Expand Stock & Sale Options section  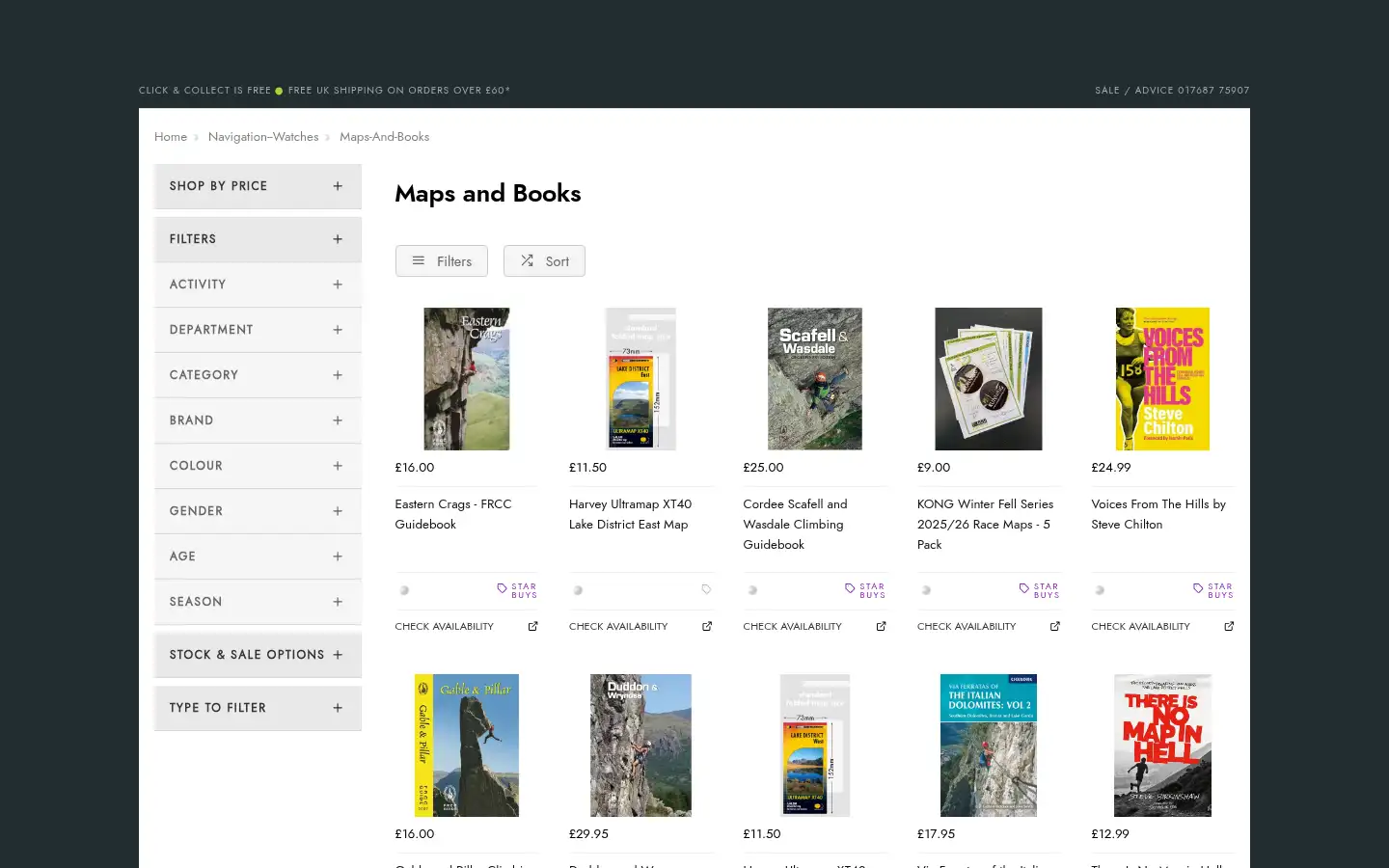point(258,655)
